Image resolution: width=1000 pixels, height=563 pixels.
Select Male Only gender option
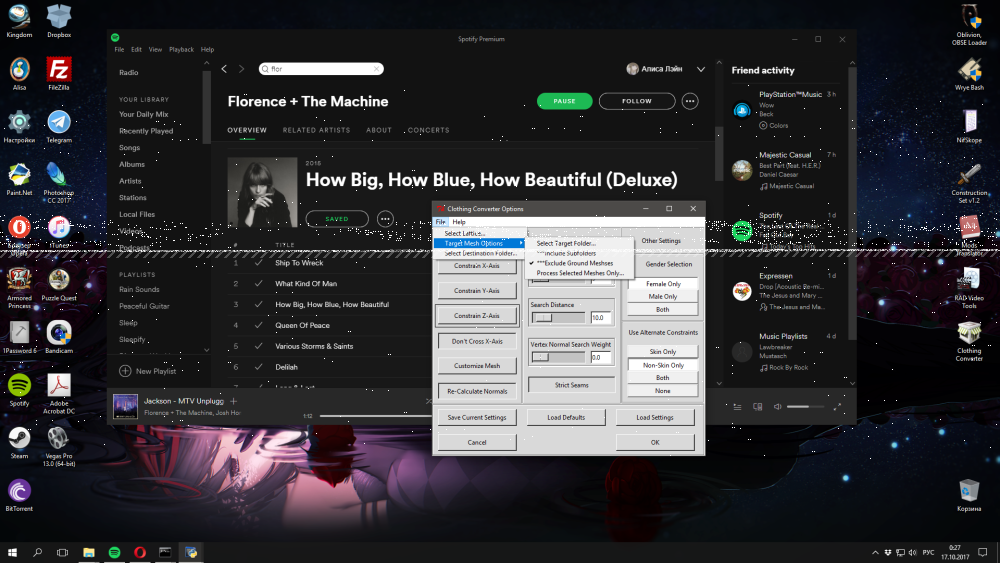coord(663,296)
